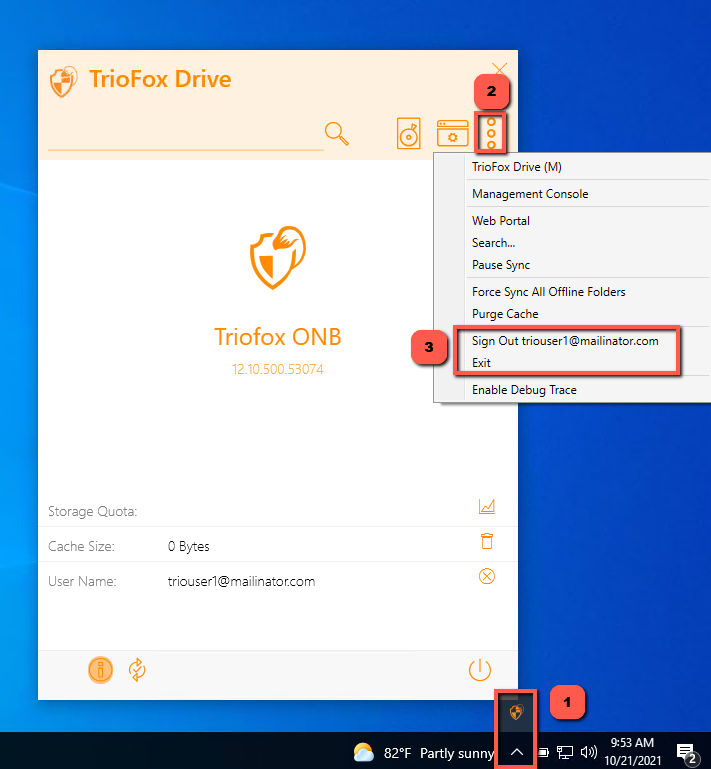Click version number 12.10.500.53074
Viewport: 711px width, 769px height.
(278, 369)
